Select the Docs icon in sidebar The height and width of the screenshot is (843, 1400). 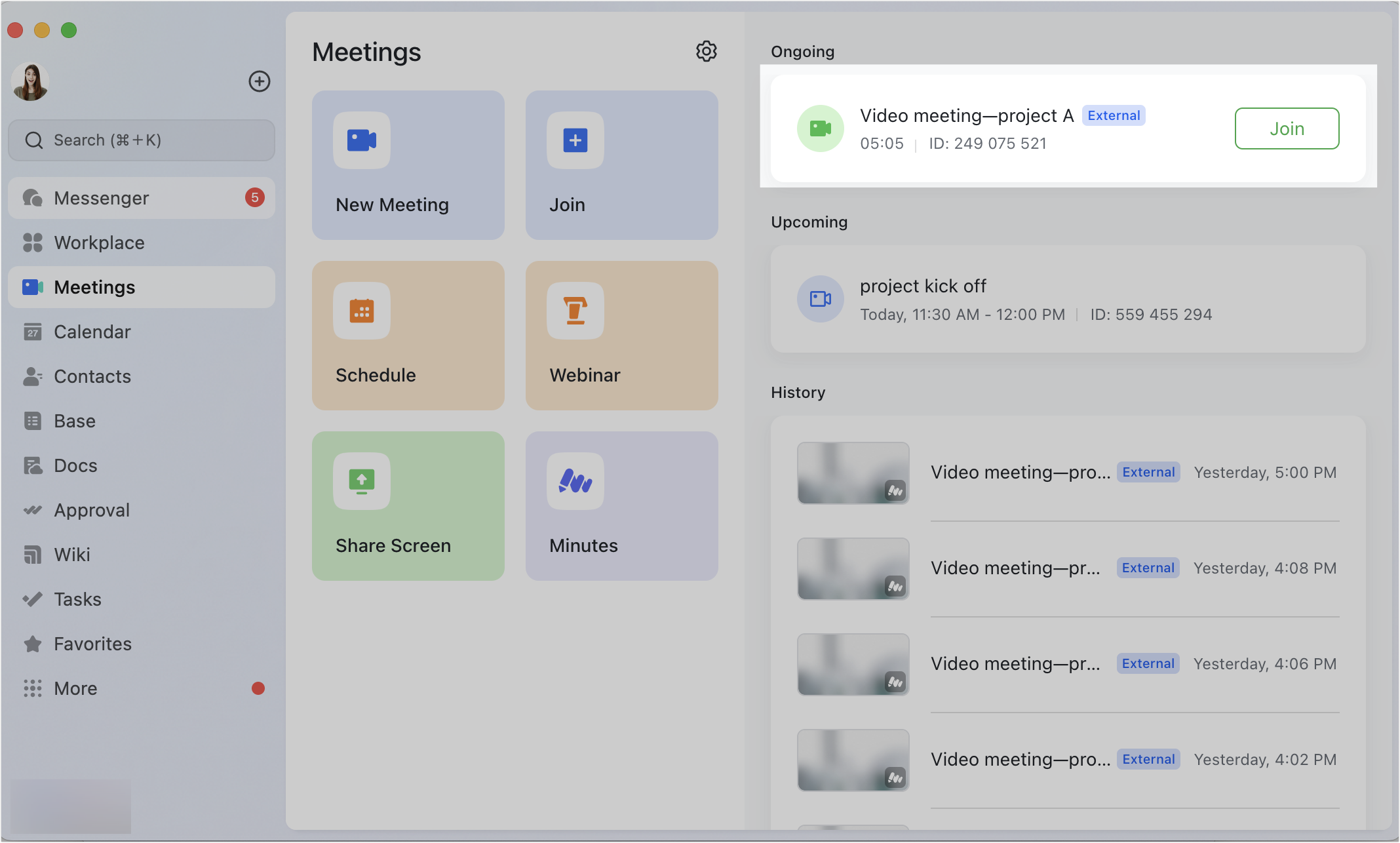32,465
